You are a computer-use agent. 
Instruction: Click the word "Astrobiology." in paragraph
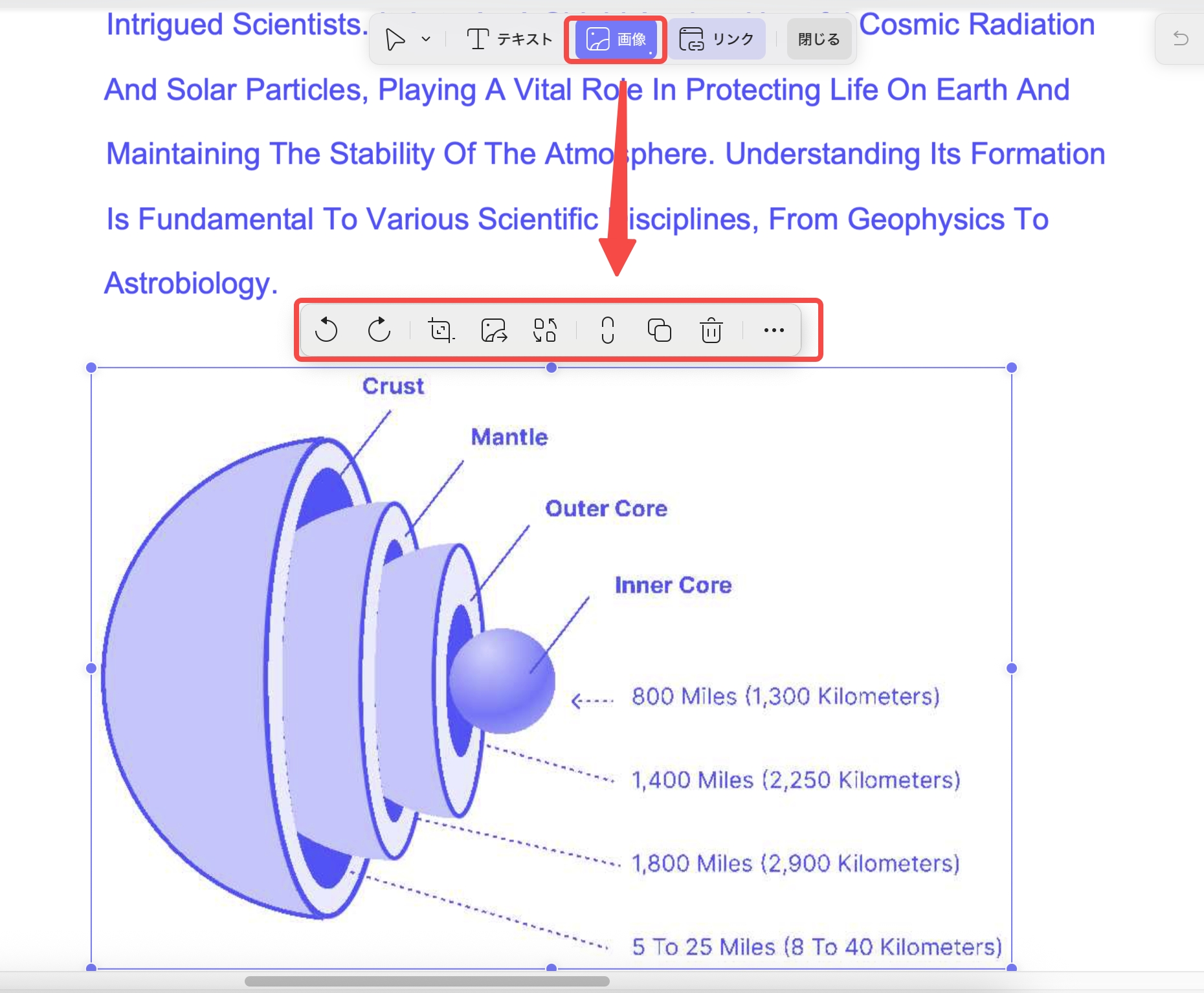pyautogui.click(x=191, y=284)
